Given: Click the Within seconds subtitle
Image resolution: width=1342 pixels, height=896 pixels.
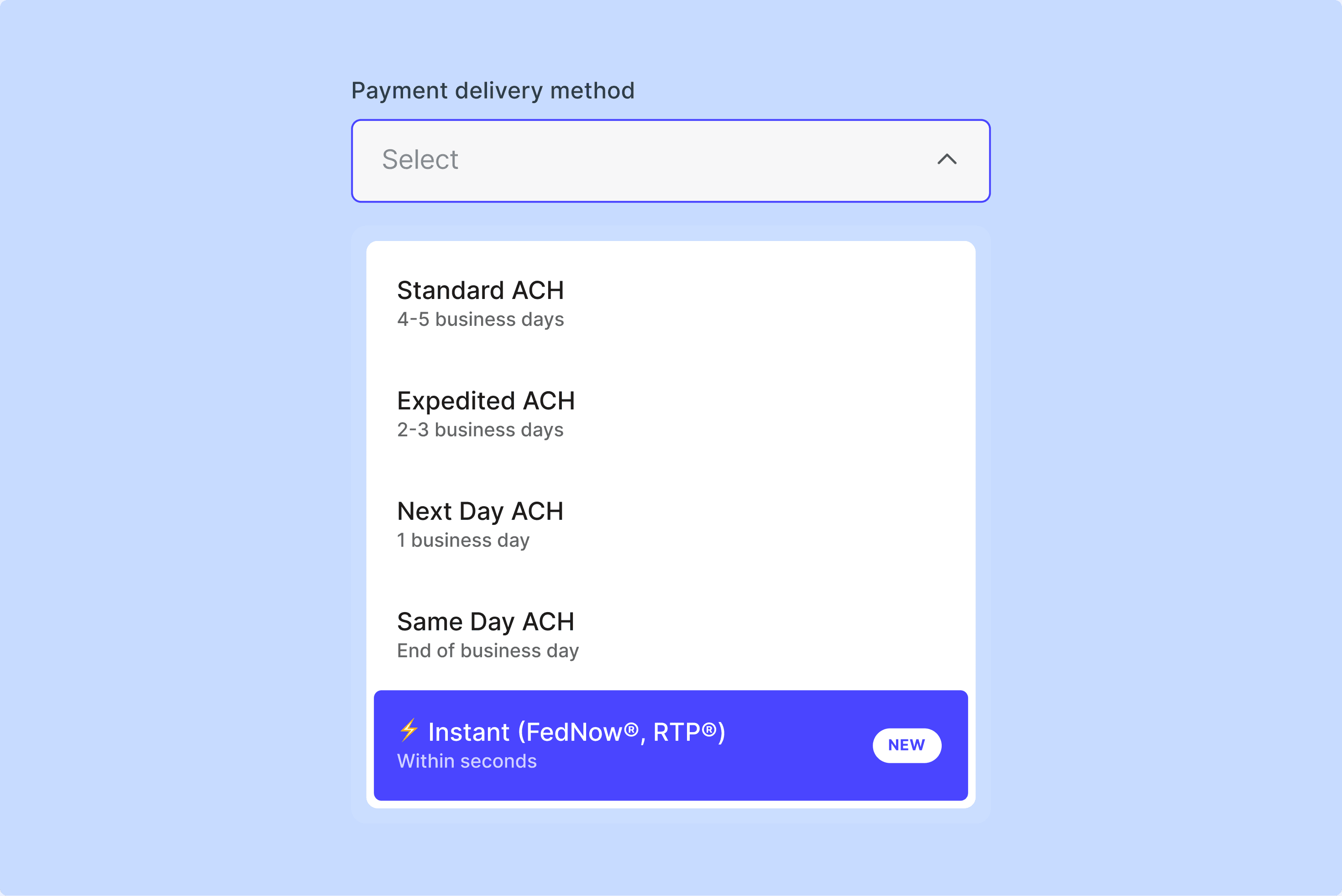Looking at the screenshot, I should 467,761.
